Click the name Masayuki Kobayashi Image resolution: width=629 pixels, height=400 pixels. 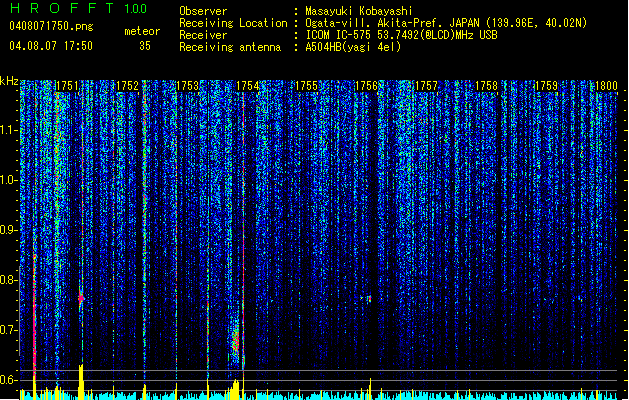coord(359,11)
